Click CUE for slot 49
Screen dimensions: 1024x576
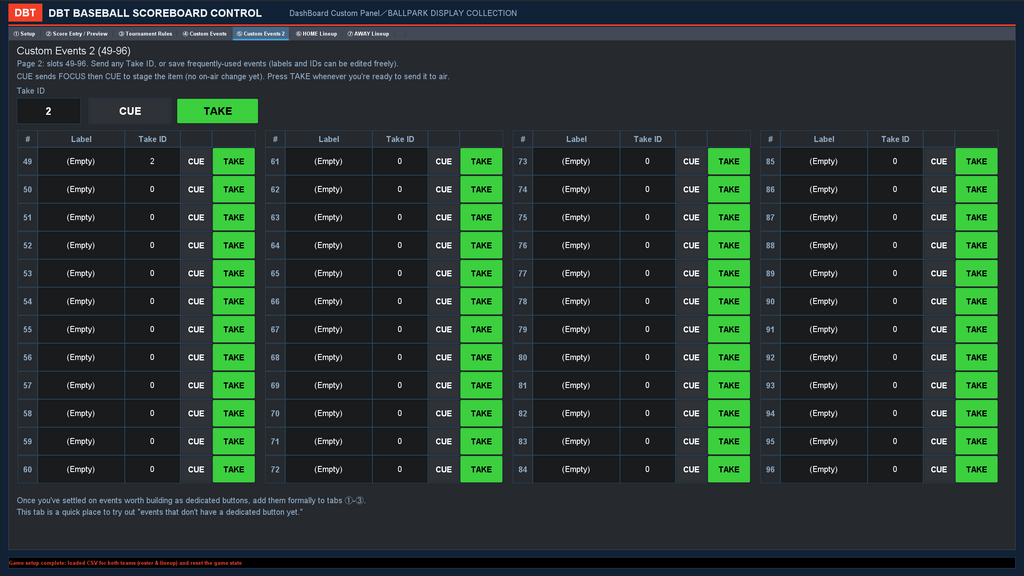[x=196, y=161]
